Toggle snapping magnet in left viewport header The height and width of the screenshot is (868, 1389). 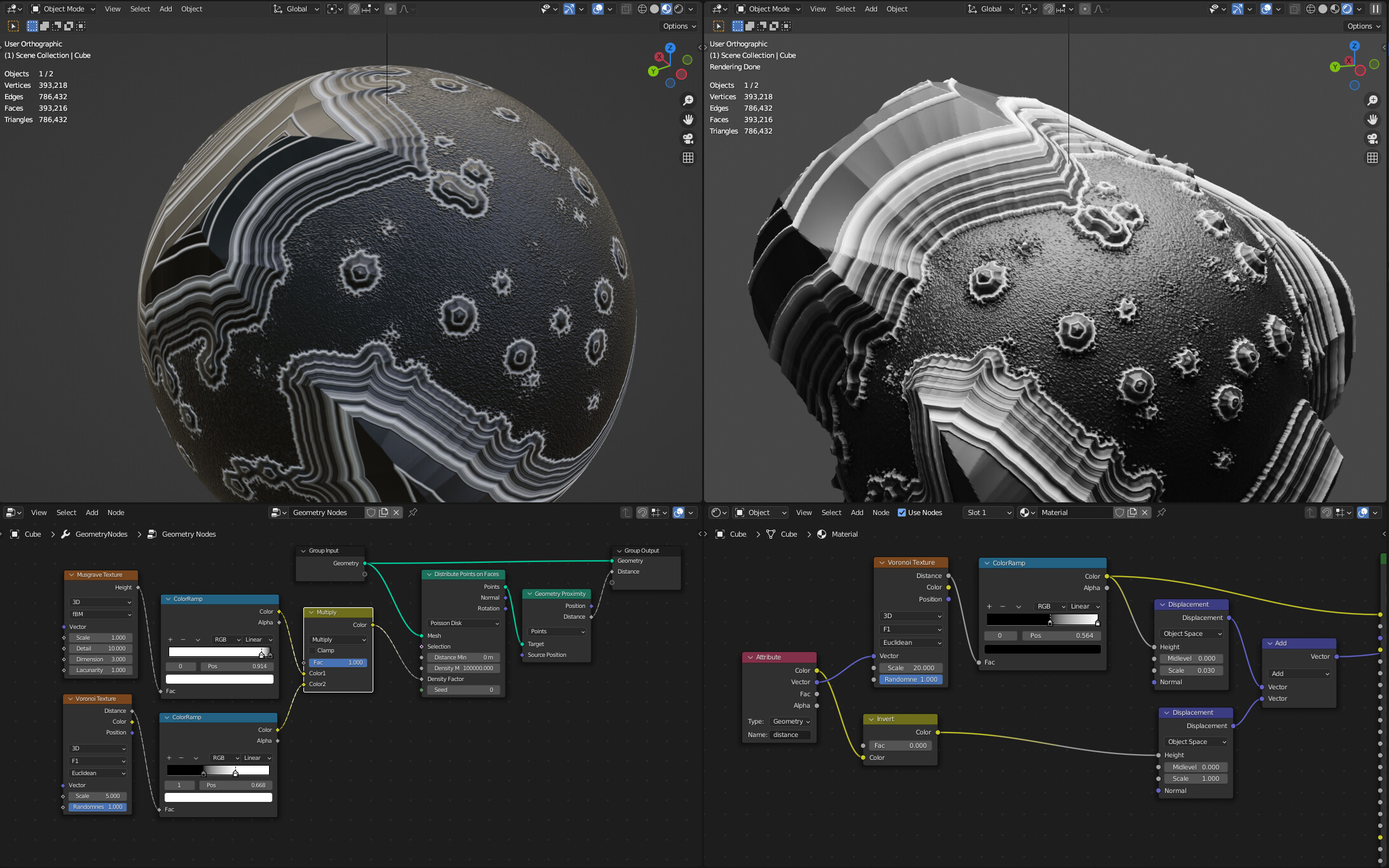coord(354,9)
